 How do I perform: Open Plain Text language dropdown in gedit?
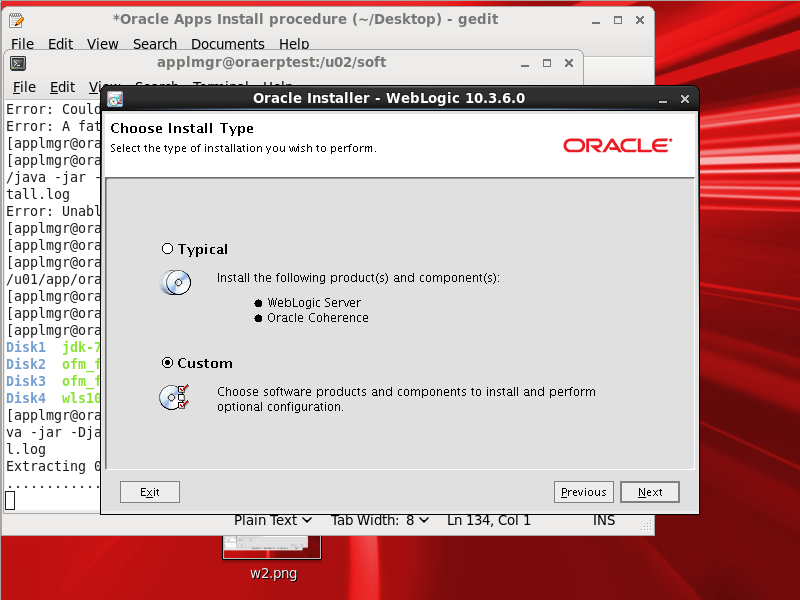272,520
